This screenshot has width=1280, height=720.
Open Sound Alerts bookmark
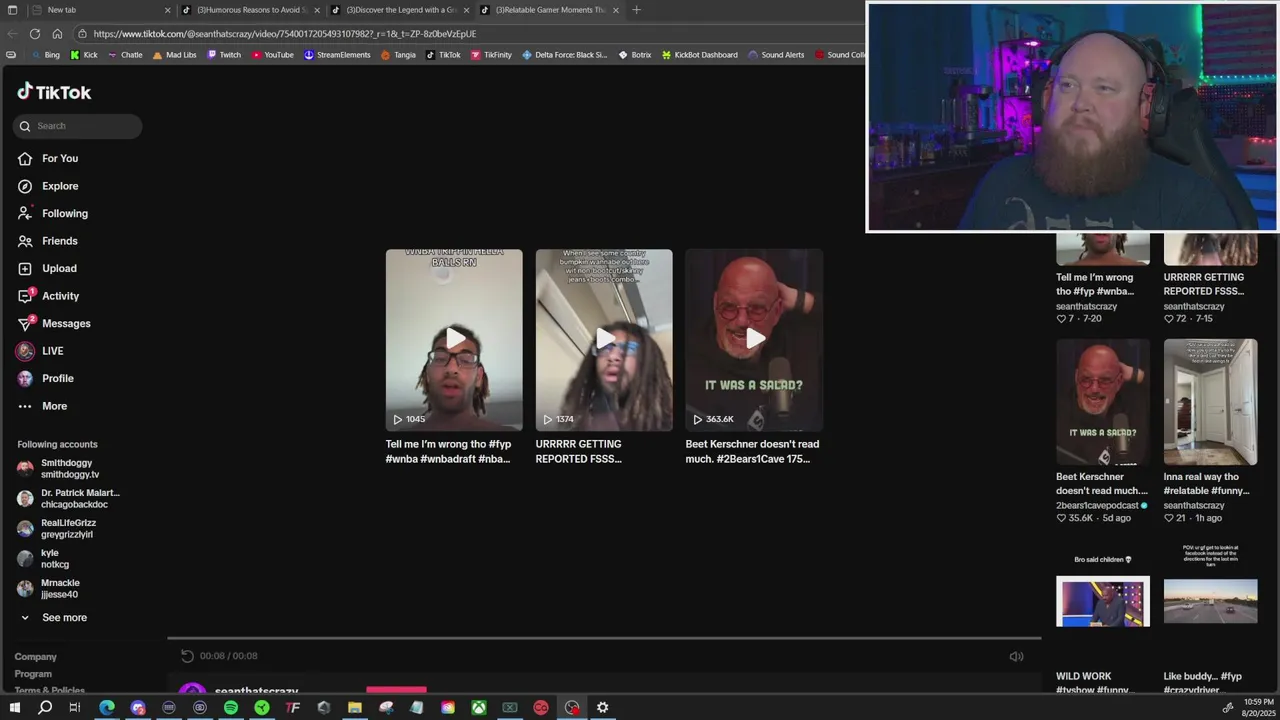point(776,55)
